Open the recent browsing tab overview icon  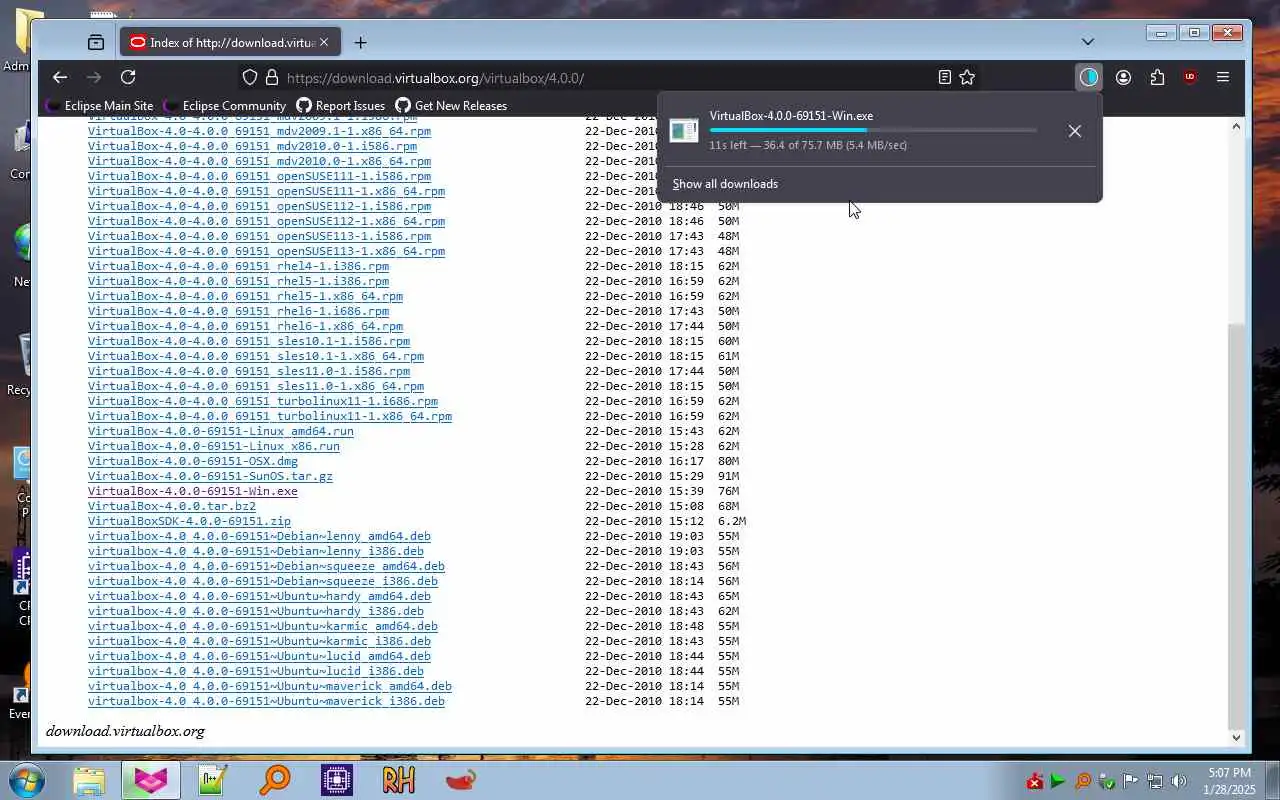96,42
